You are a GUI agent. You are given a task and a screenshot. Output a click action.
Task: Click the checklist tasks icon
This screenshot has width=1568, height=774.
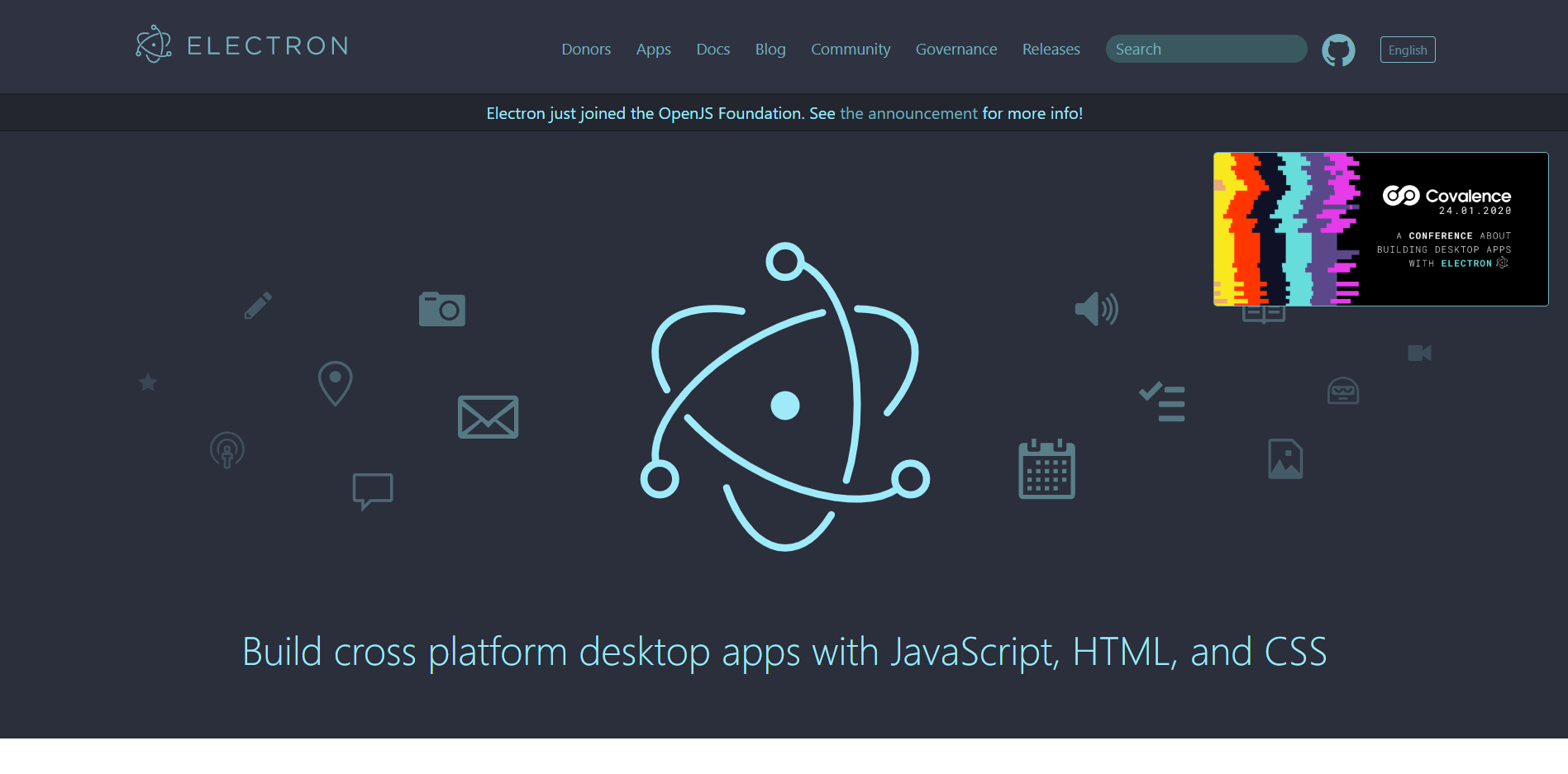1162,402
